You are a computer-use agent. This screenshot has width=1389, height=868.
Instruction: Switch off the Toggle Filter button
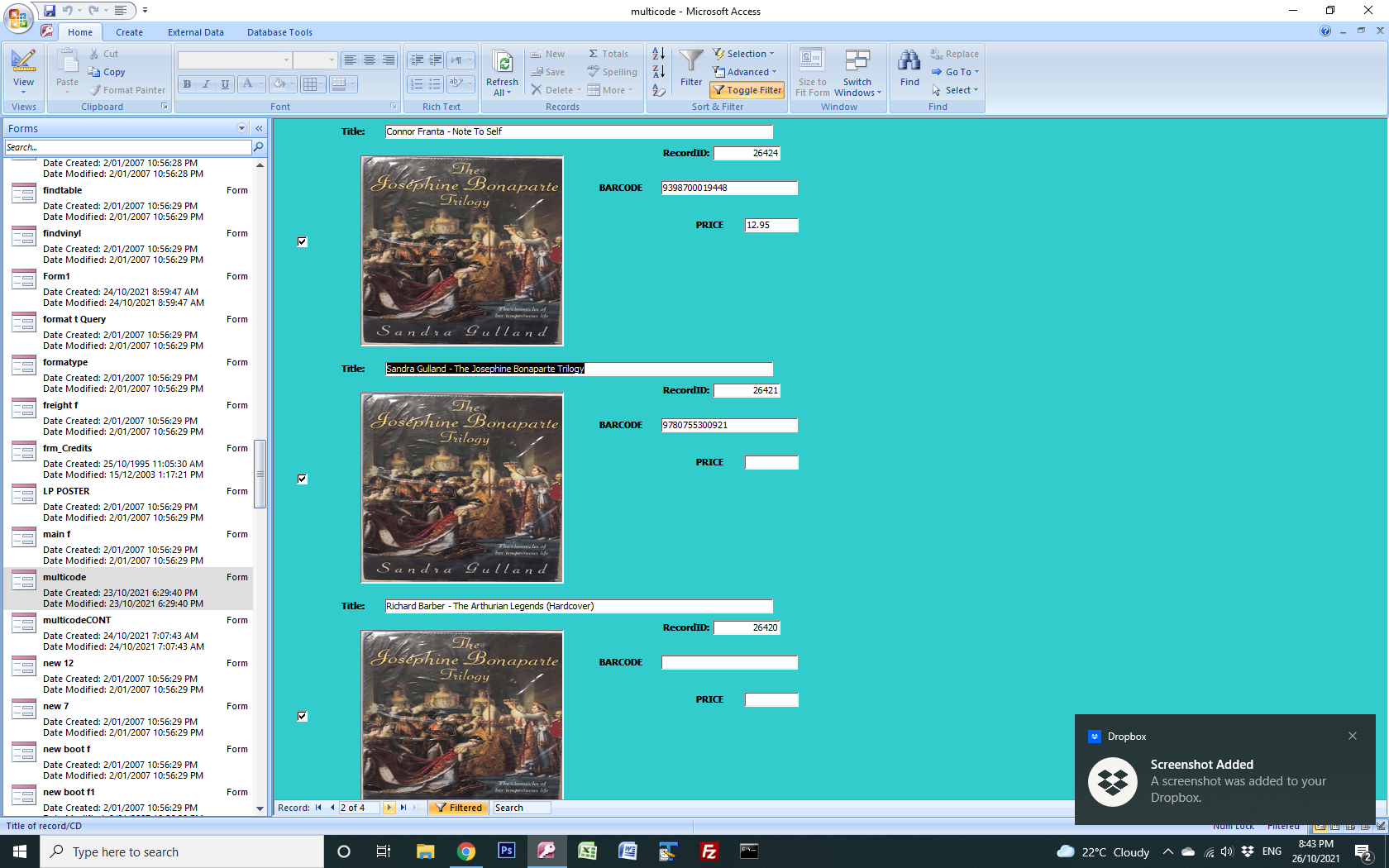(x=747, y=90)
